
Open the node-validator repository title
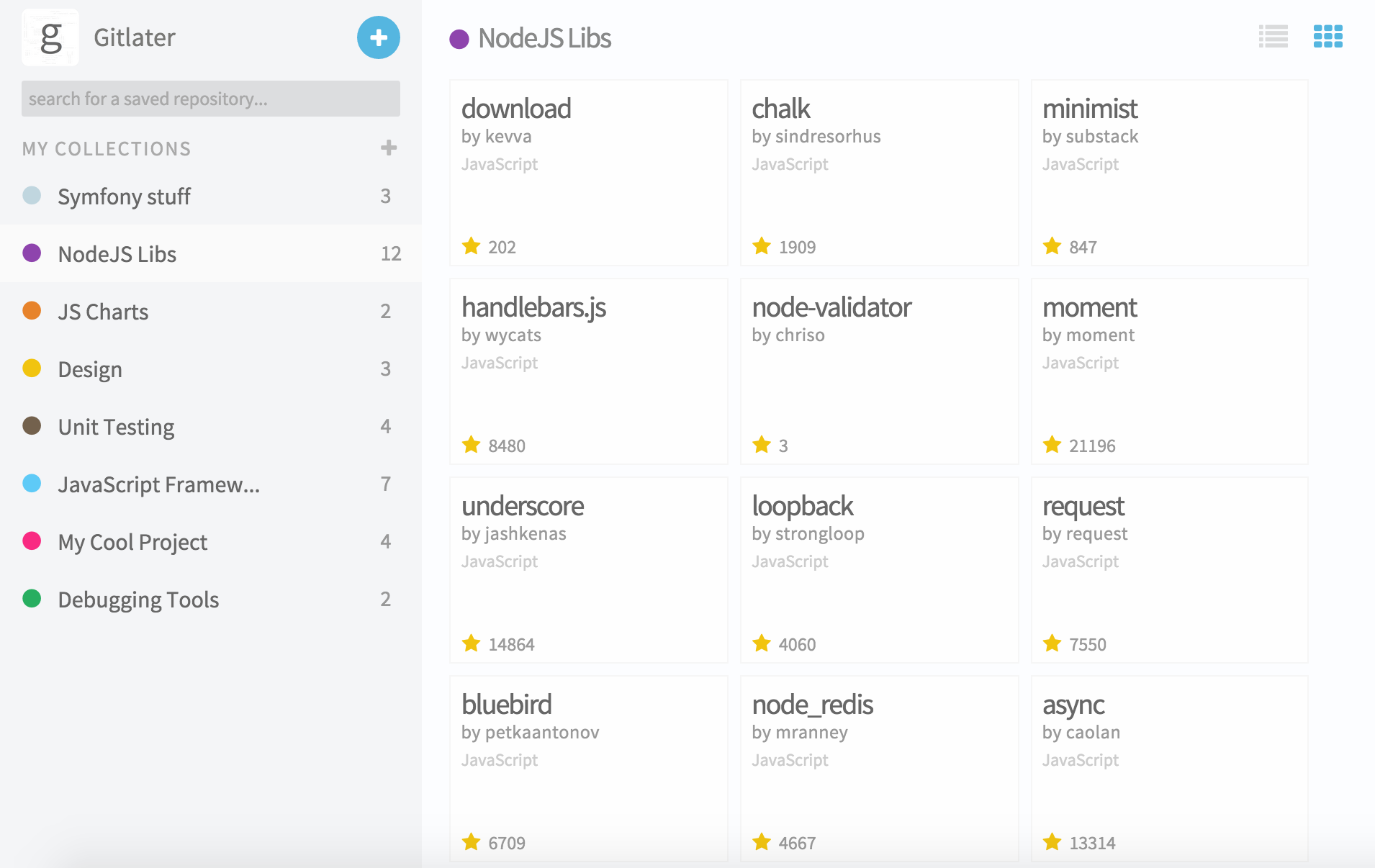831,307
